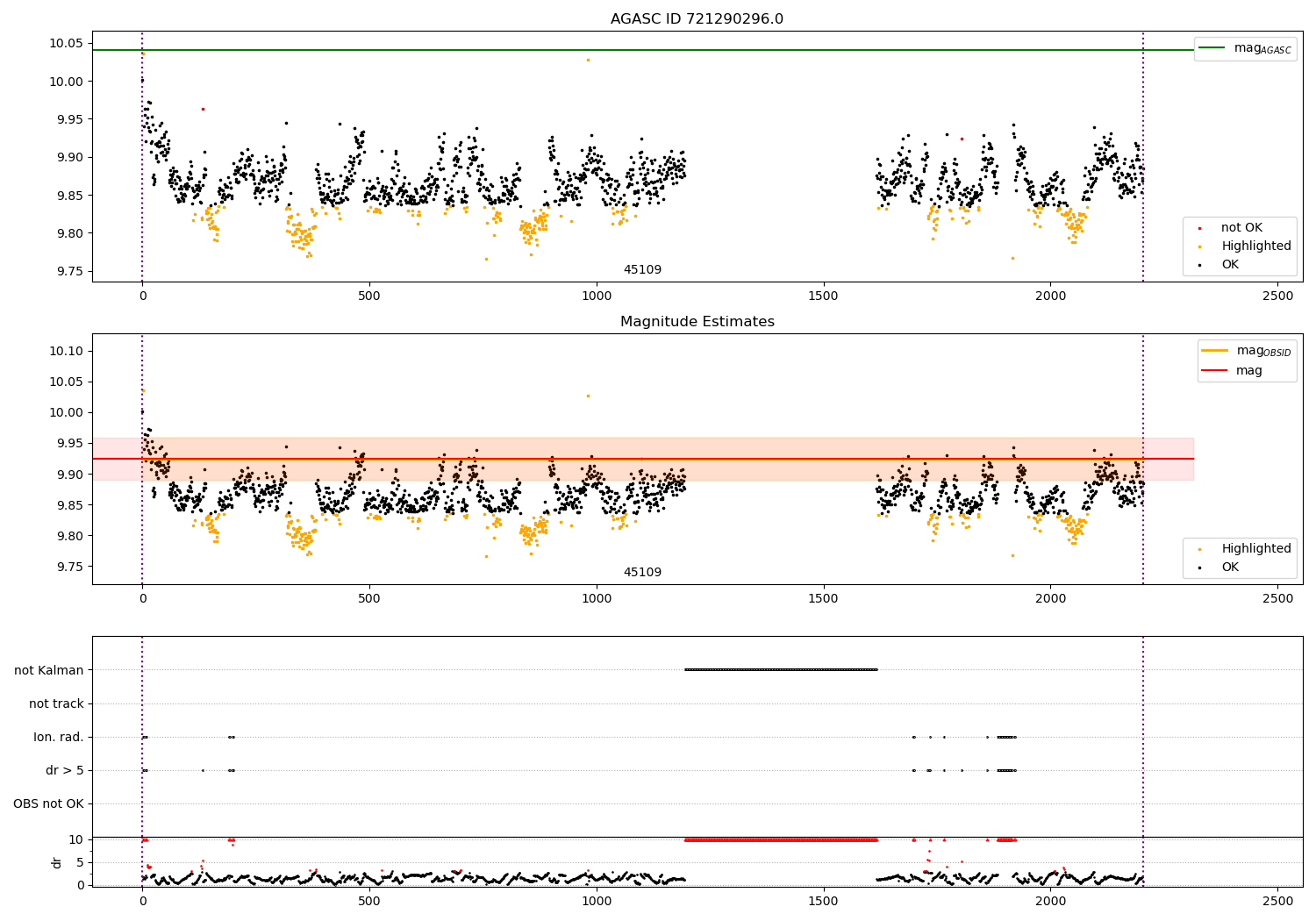Click the 45109 label in top plot
Screen dimensions: 1316x921
642,270
